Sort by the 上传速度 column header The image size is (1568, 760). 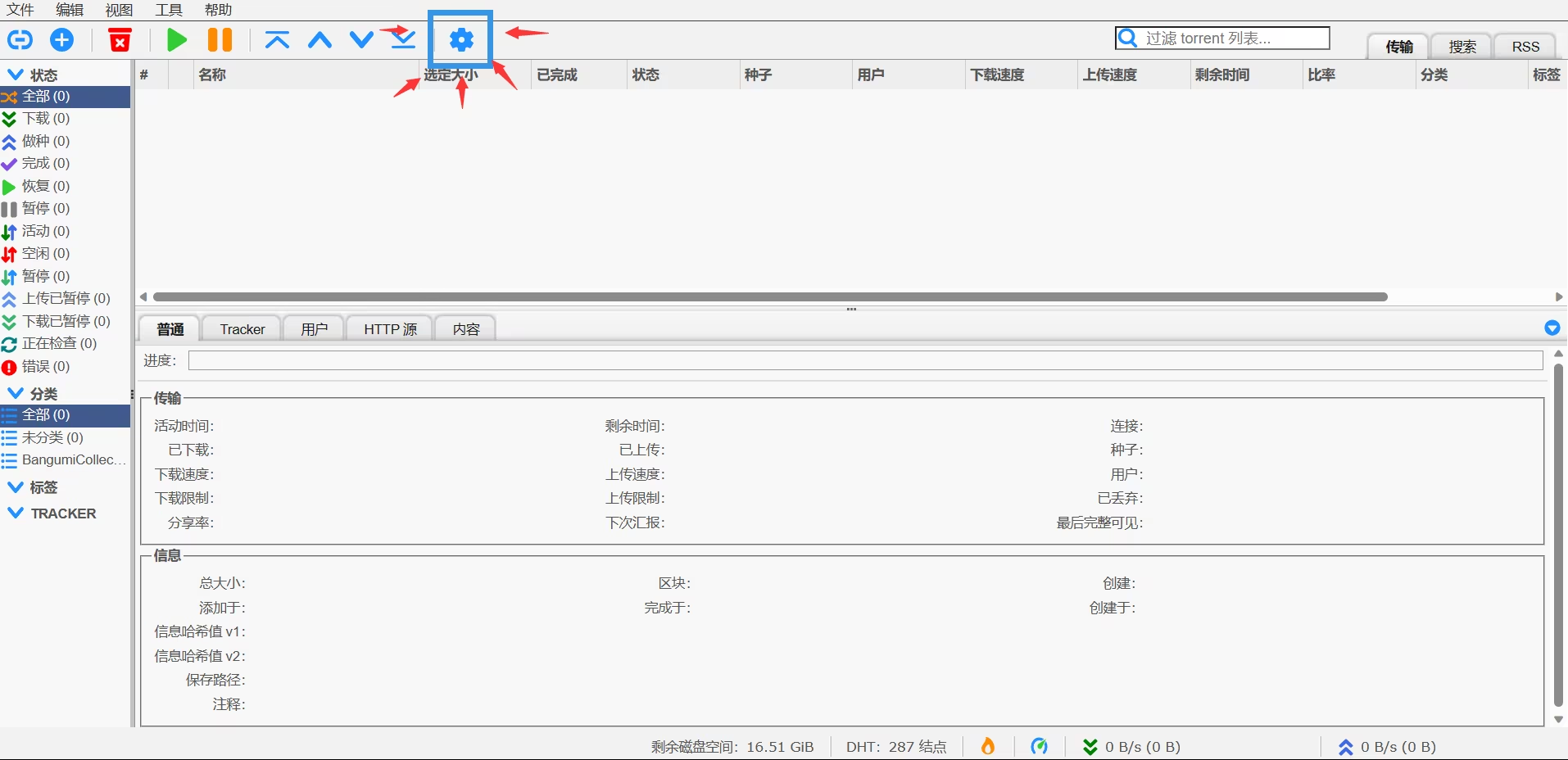click(1133, 75)
